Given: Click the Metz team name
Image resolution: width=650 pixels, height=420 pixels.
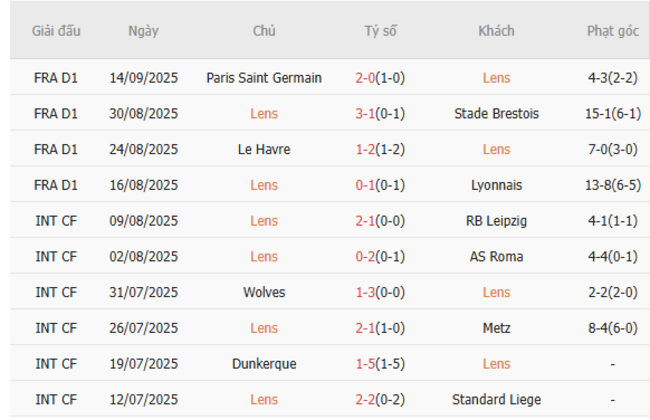Looking at the screenshot, I should click(x=496, y=328).
